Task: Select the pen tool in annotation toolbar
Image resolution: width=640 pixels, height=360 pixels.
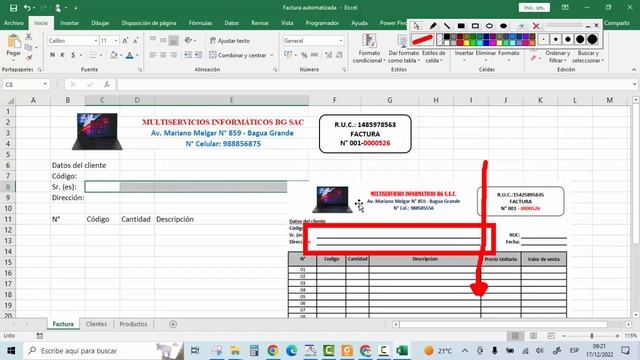Action: pos(433,26)
